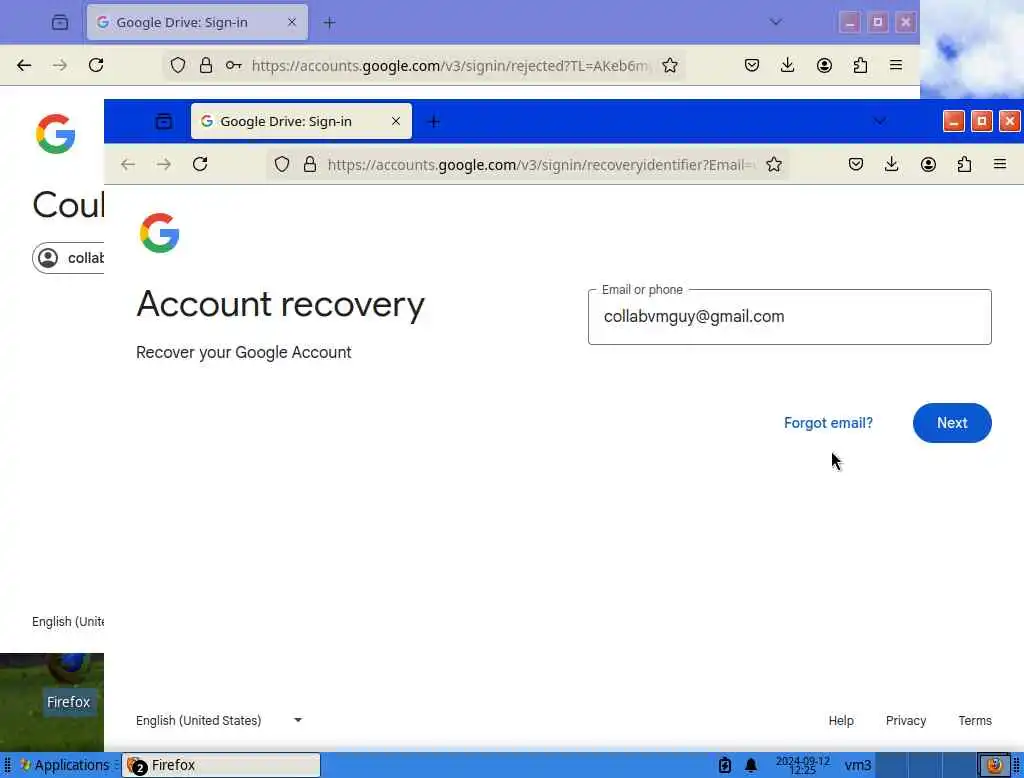1024x778 pixels.
Task: Click shield icon in background window address bar
Action: pyautogui.click(x=178, y=65)
